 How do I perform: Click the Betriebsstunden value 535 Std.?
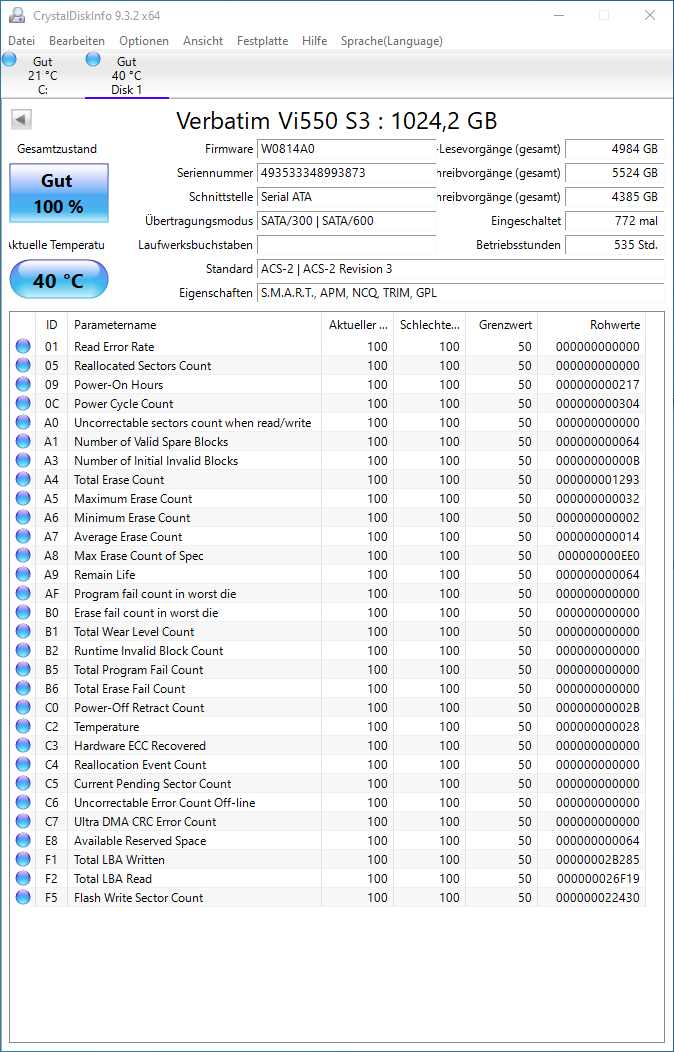pos(615,245)
